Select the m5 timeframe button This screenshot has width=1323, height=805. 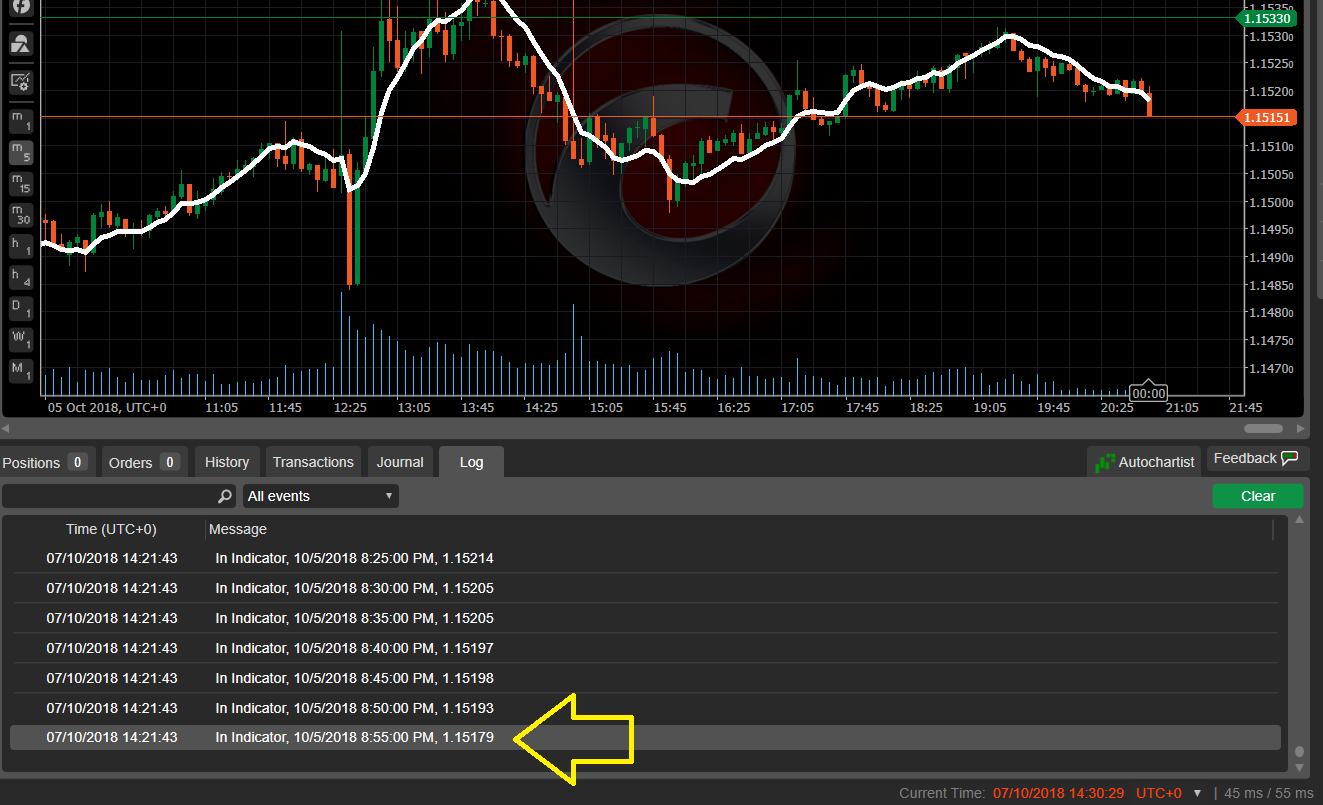click(x=21, y=152)
